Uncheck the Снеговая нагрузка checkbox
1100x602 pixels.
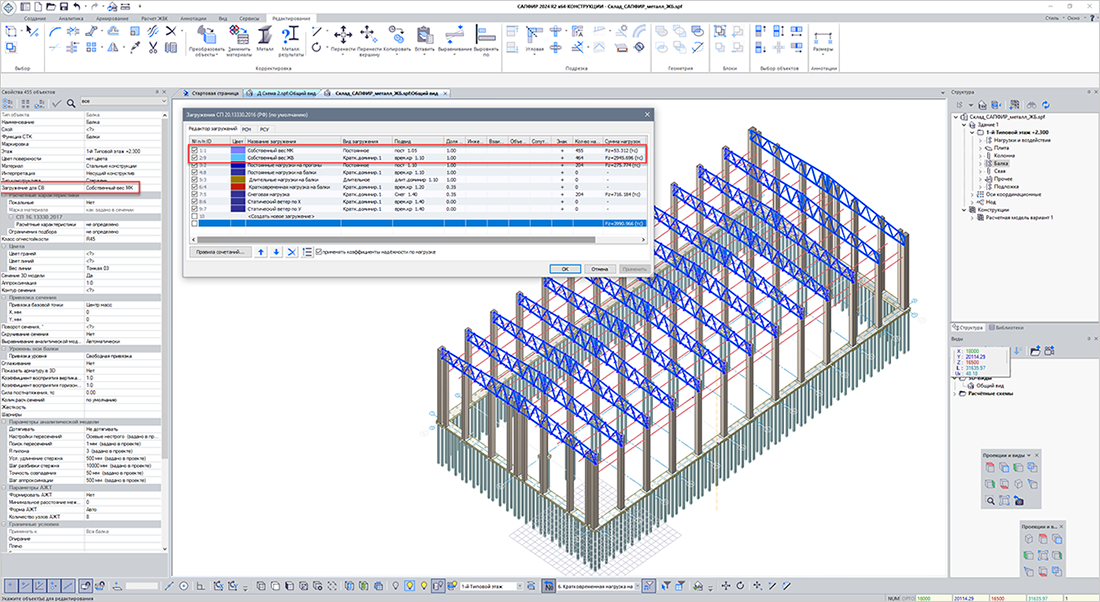[194, 194]
